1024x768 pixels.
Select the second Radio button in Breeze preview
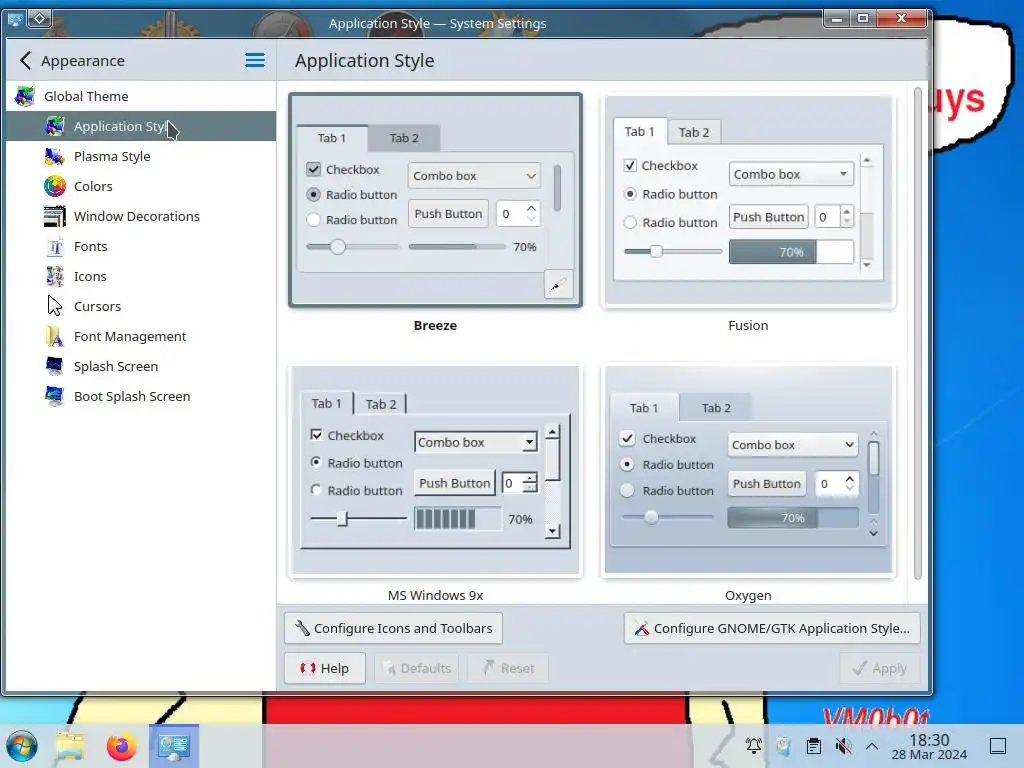(313, 220)
